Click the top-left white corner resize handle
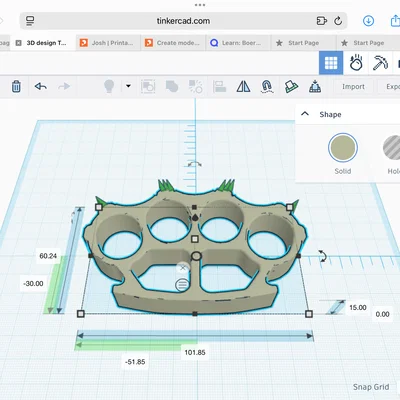The width and height of the screenshot is (400, 400). pos(99,207)
